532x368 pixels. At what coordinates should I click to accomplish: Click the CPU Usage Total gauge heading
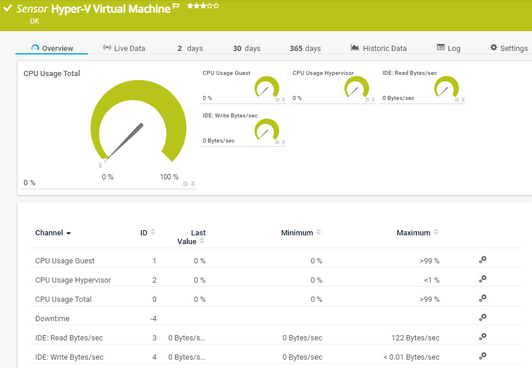(x=52, y=74)
